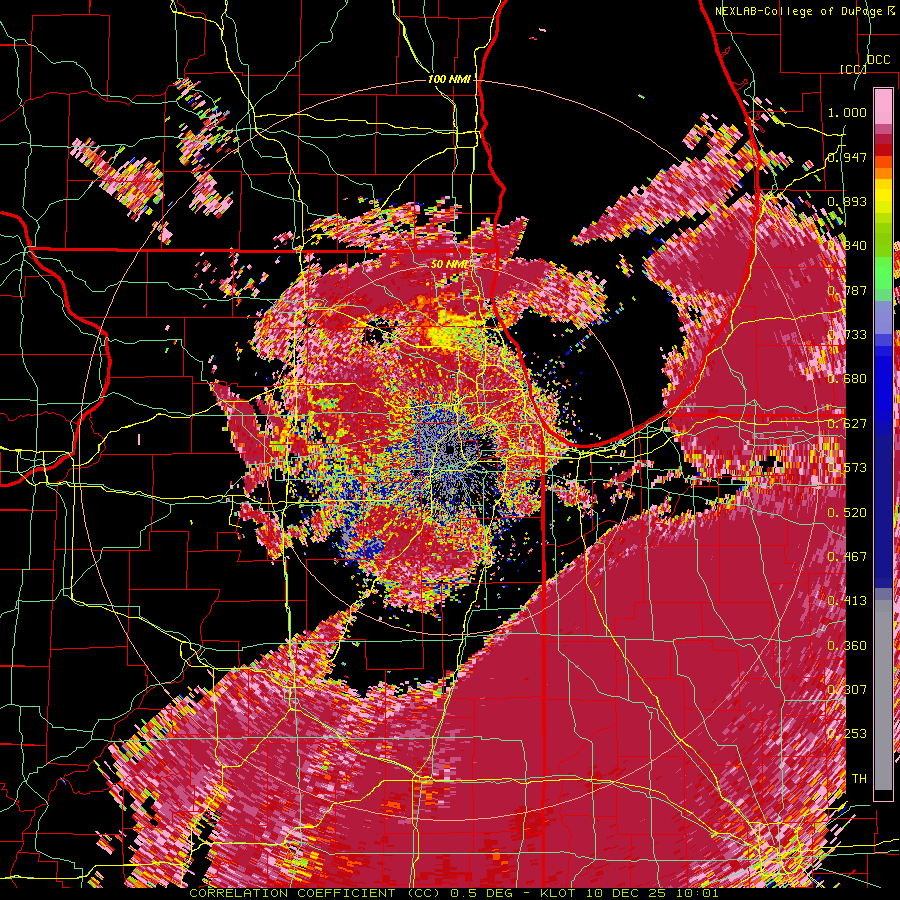Click the [CC] legend unit label

tap(854, 69)
